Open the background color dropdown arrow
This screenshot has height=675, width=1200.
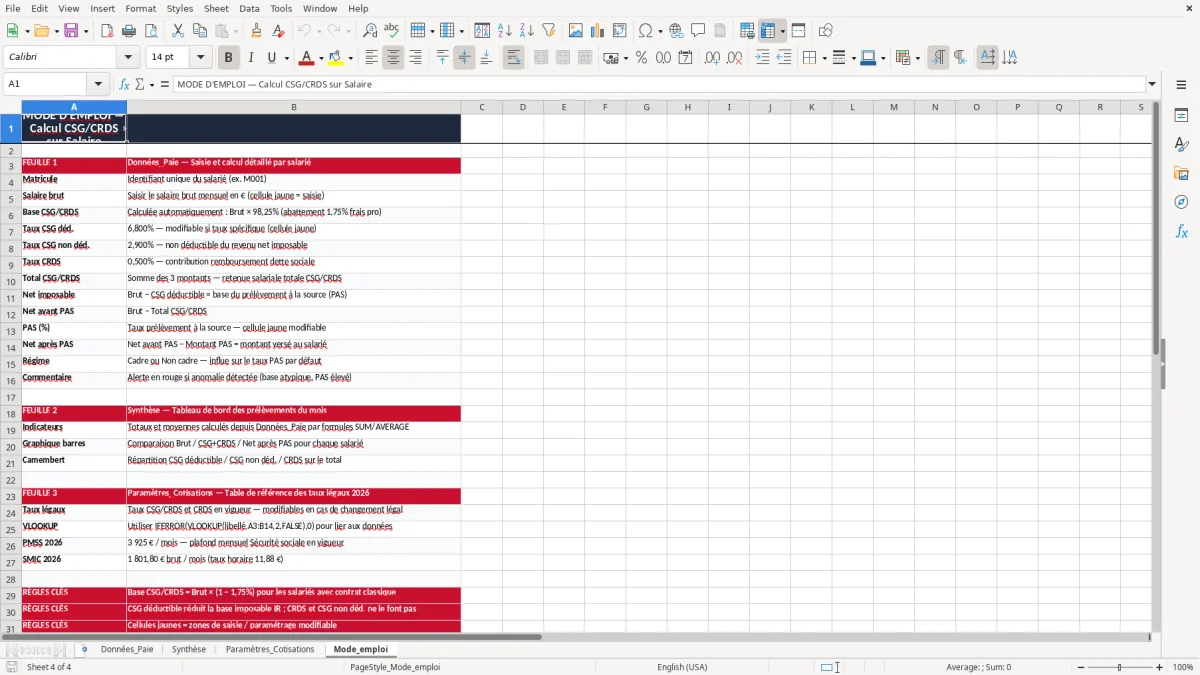(349, 58)
